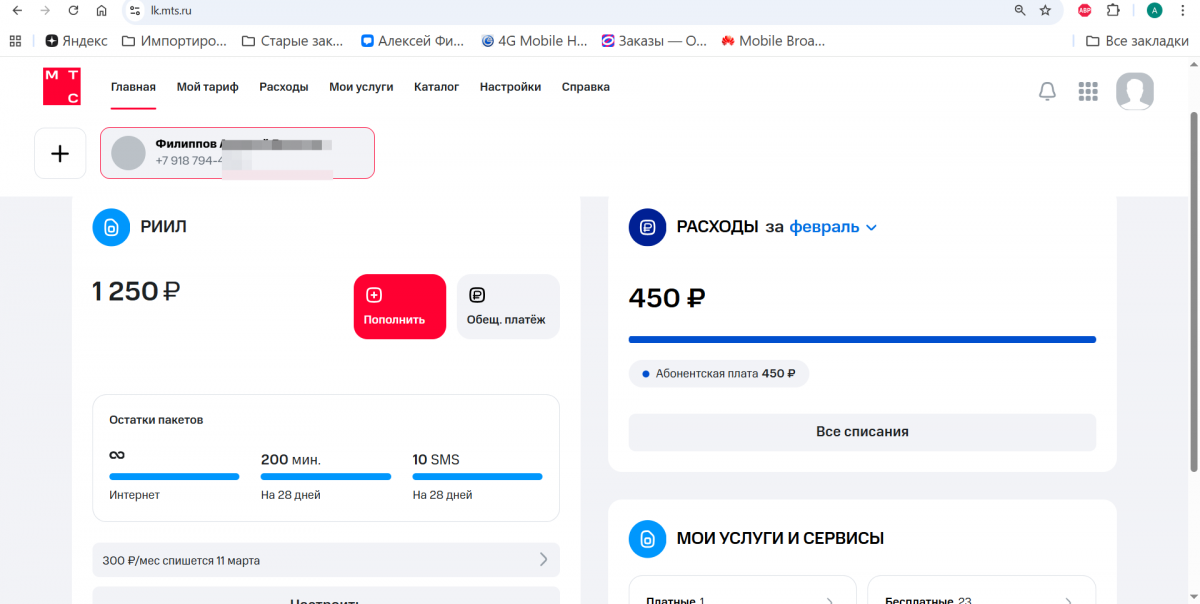Open the apps grid icon
This screenshot has width=1200, height=604.
(x=1088, y=92)
